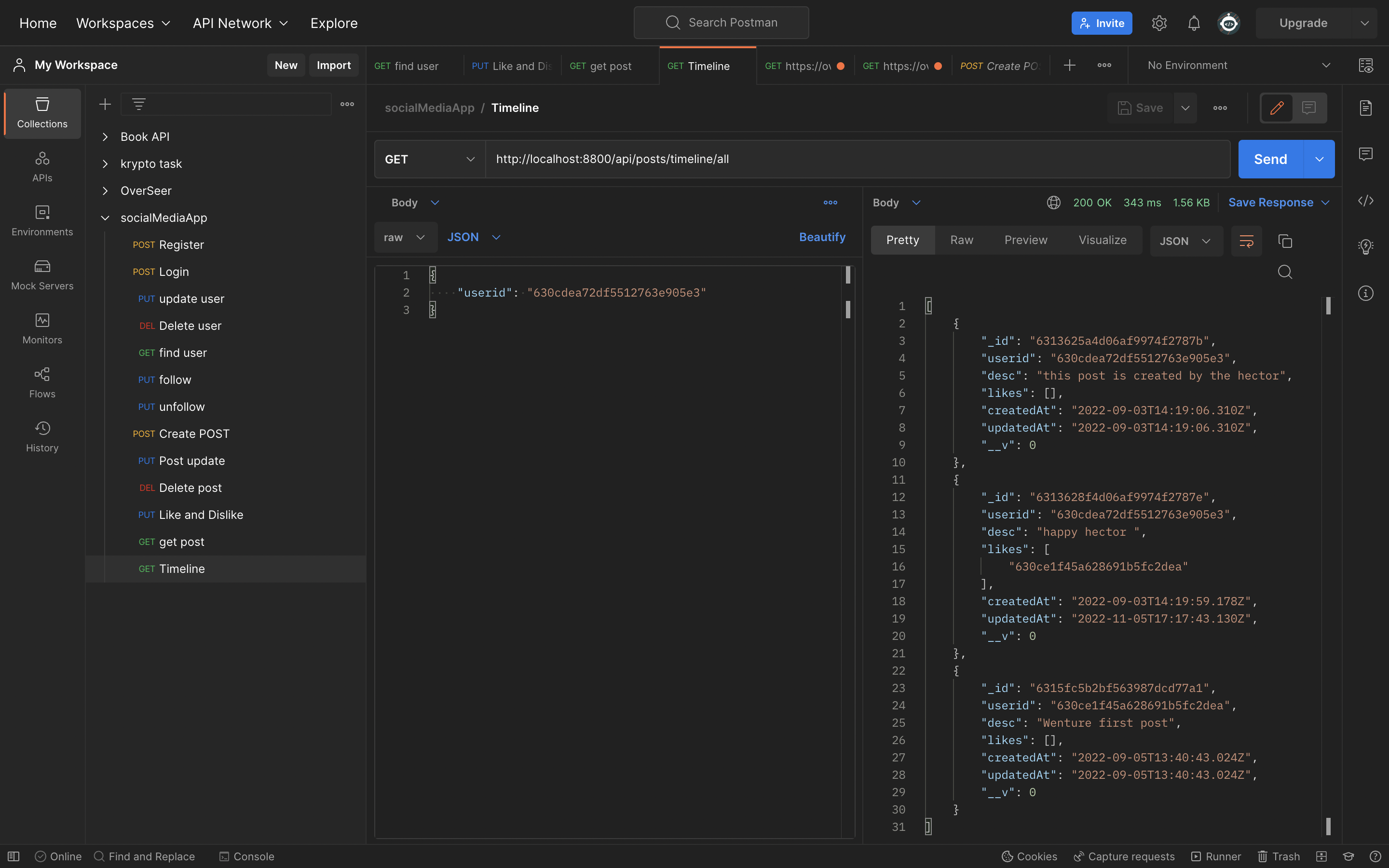Open the raw body type dropdown

[406, 237]
